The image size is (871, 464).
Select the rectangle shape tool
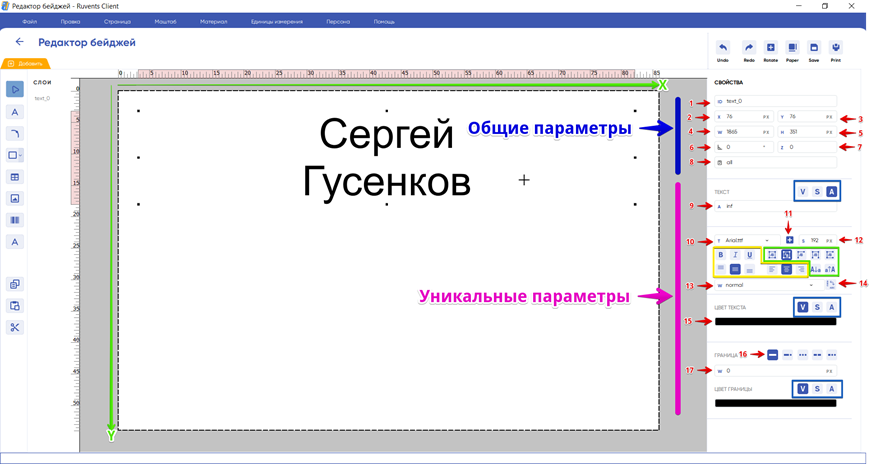[12, 155]
